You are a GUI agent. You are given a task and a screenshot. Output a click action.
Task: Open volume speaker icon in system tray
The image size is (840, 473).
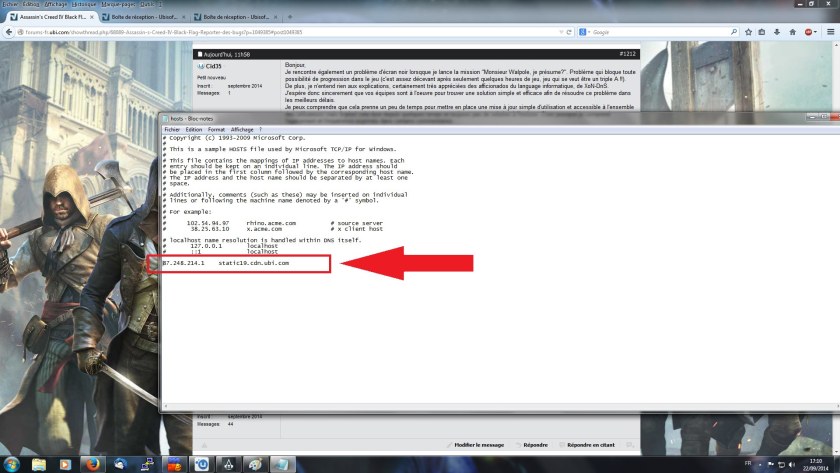click(x=792, y=464)
